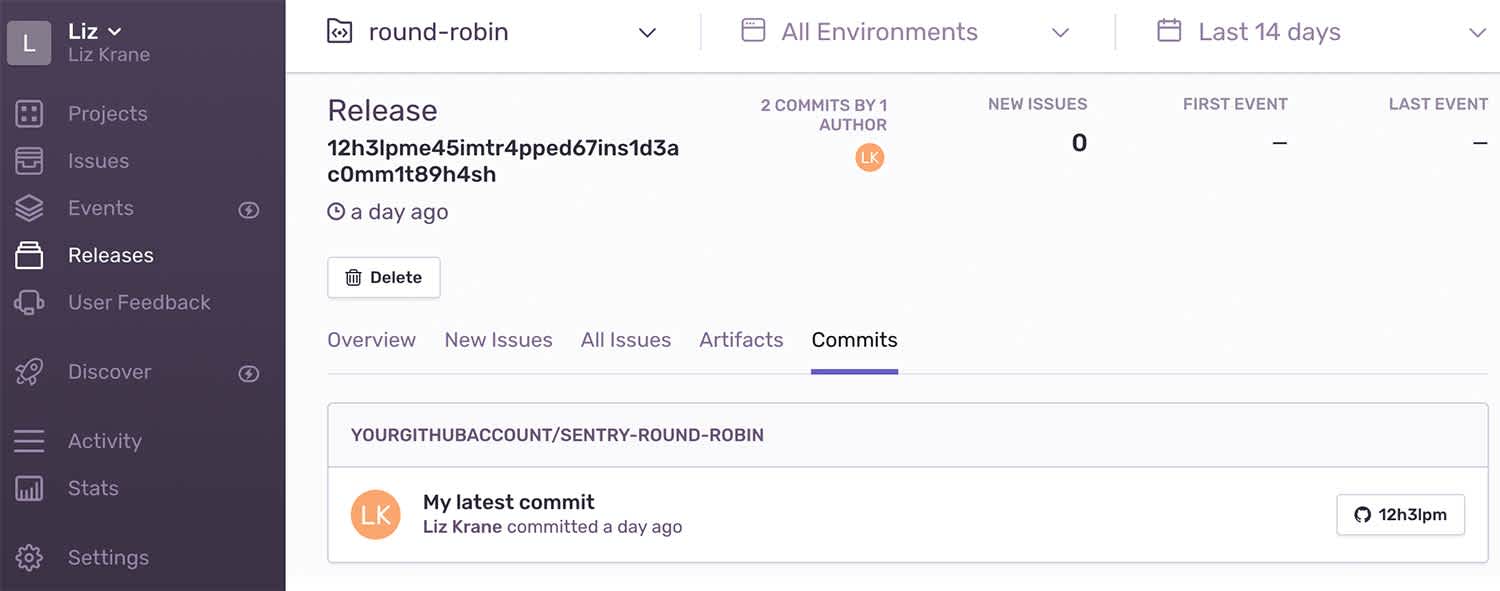The image size is (1500, 591).
Task: Open the round-robin project selector
Action: tap(491, 32)
